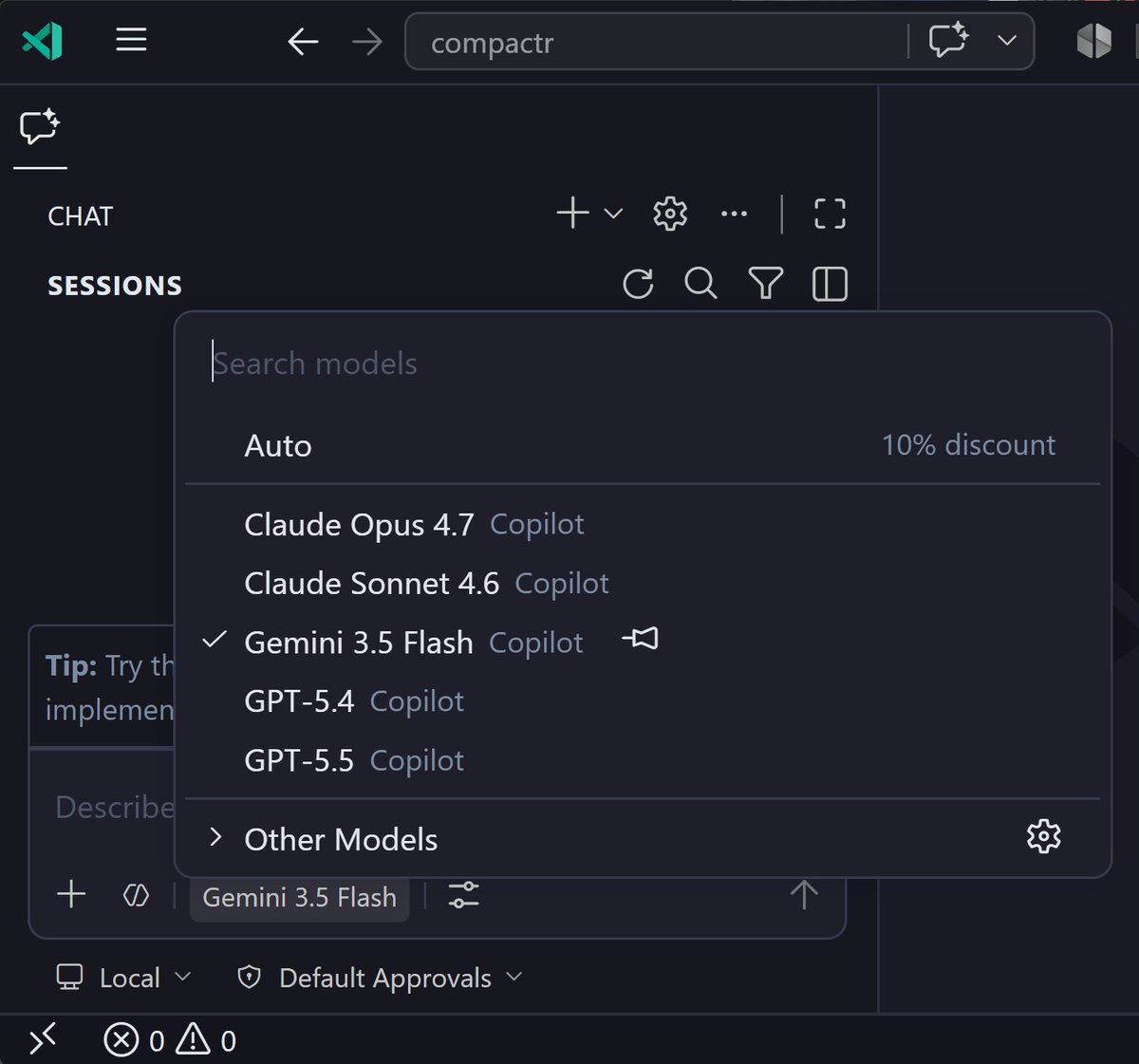Open the hamburger application menu
The height and width of the screenshot is (1064, 1139).
pos(131,40)
